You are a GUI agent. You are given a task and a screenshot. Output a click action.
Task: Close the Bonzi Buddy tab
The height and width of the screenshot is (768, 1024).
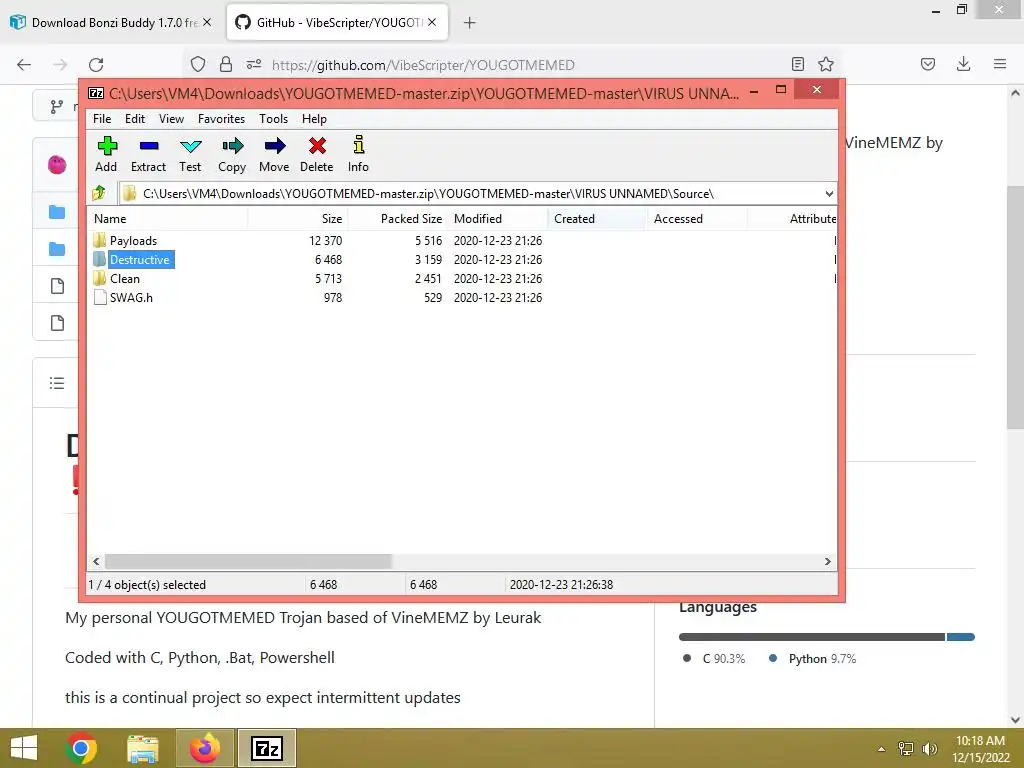(207, 22)
